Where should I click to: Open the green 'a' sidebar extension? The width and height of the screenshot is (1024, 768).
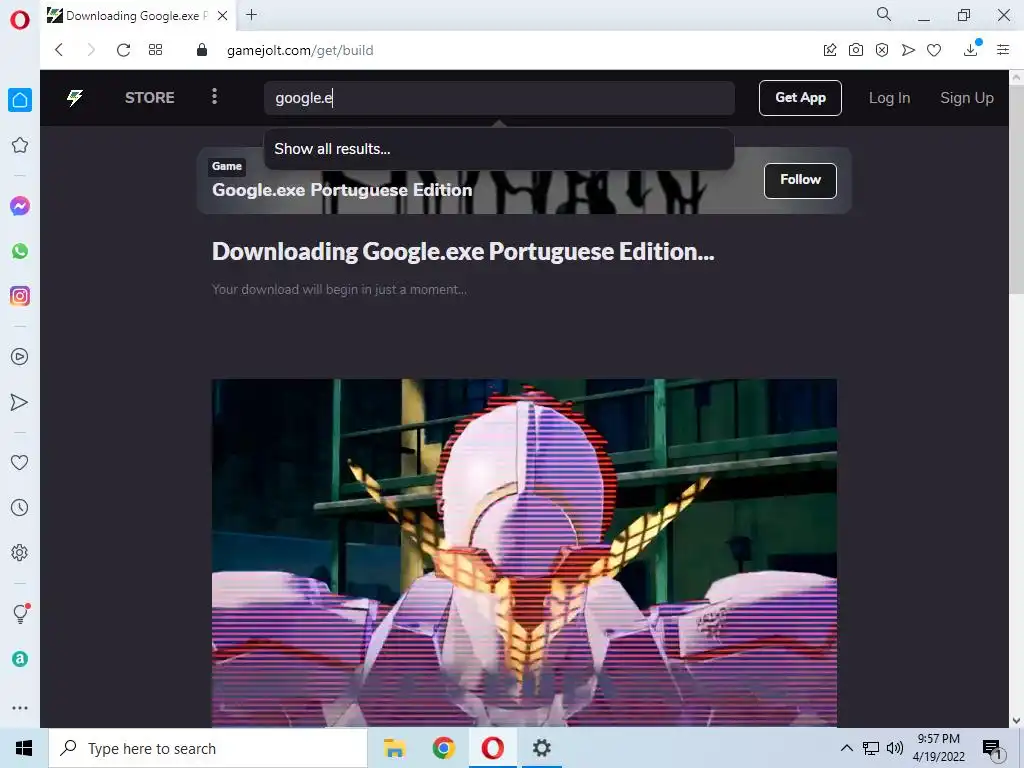(20, 659)
